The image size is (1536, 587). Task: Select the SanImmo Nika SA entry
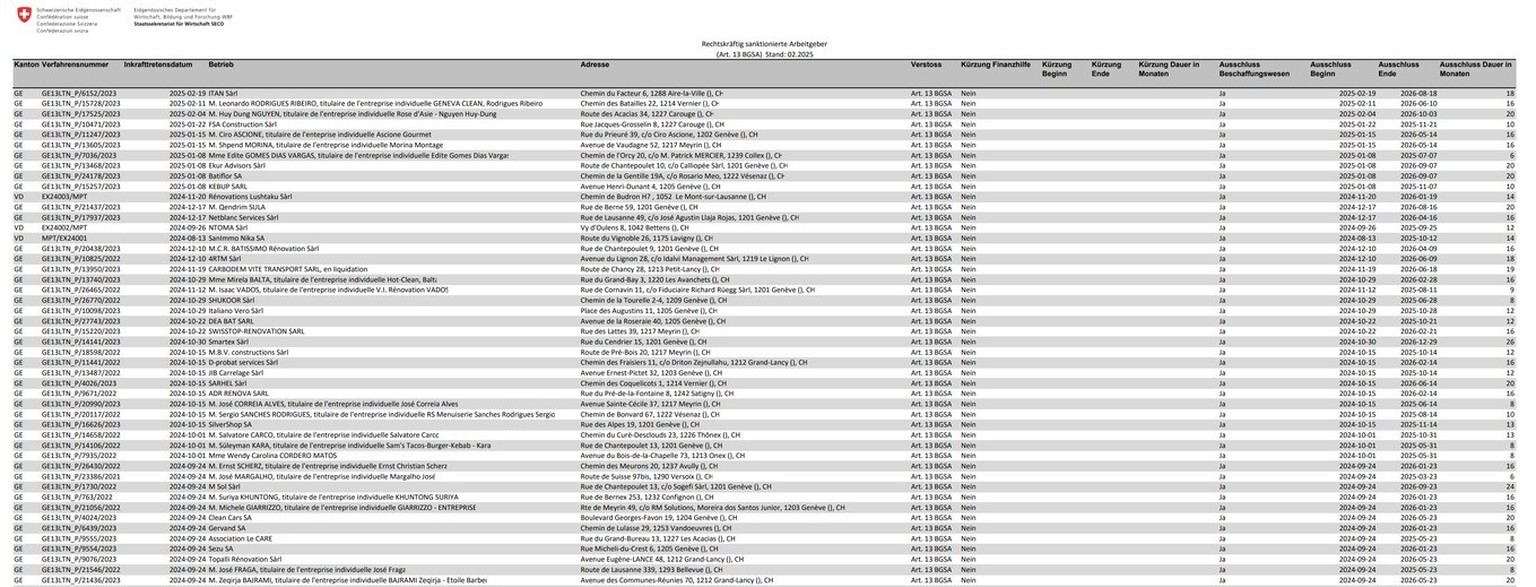tap(236, 239)
